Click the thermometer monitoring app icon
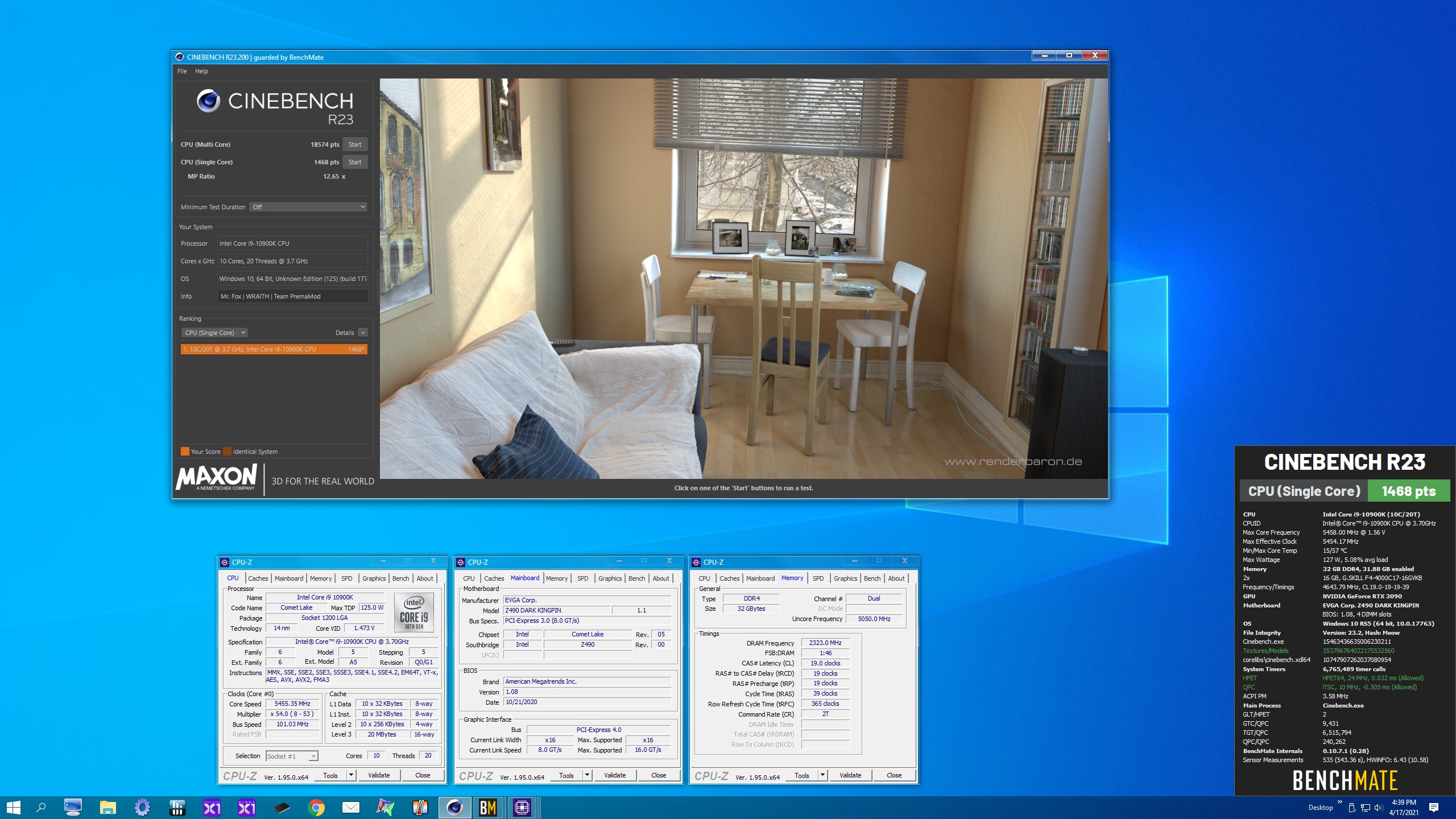 (420, 807)
